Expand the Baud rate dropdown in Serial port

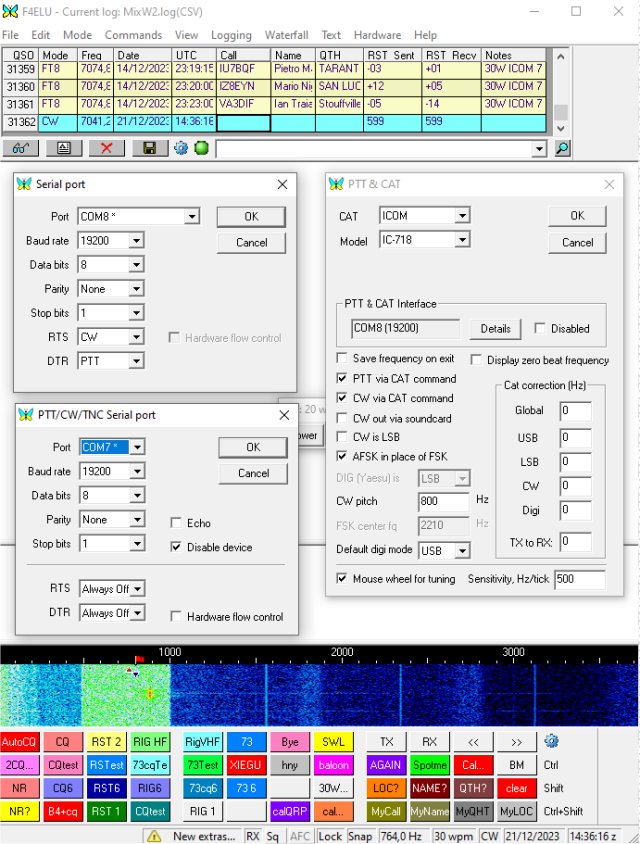136,241
